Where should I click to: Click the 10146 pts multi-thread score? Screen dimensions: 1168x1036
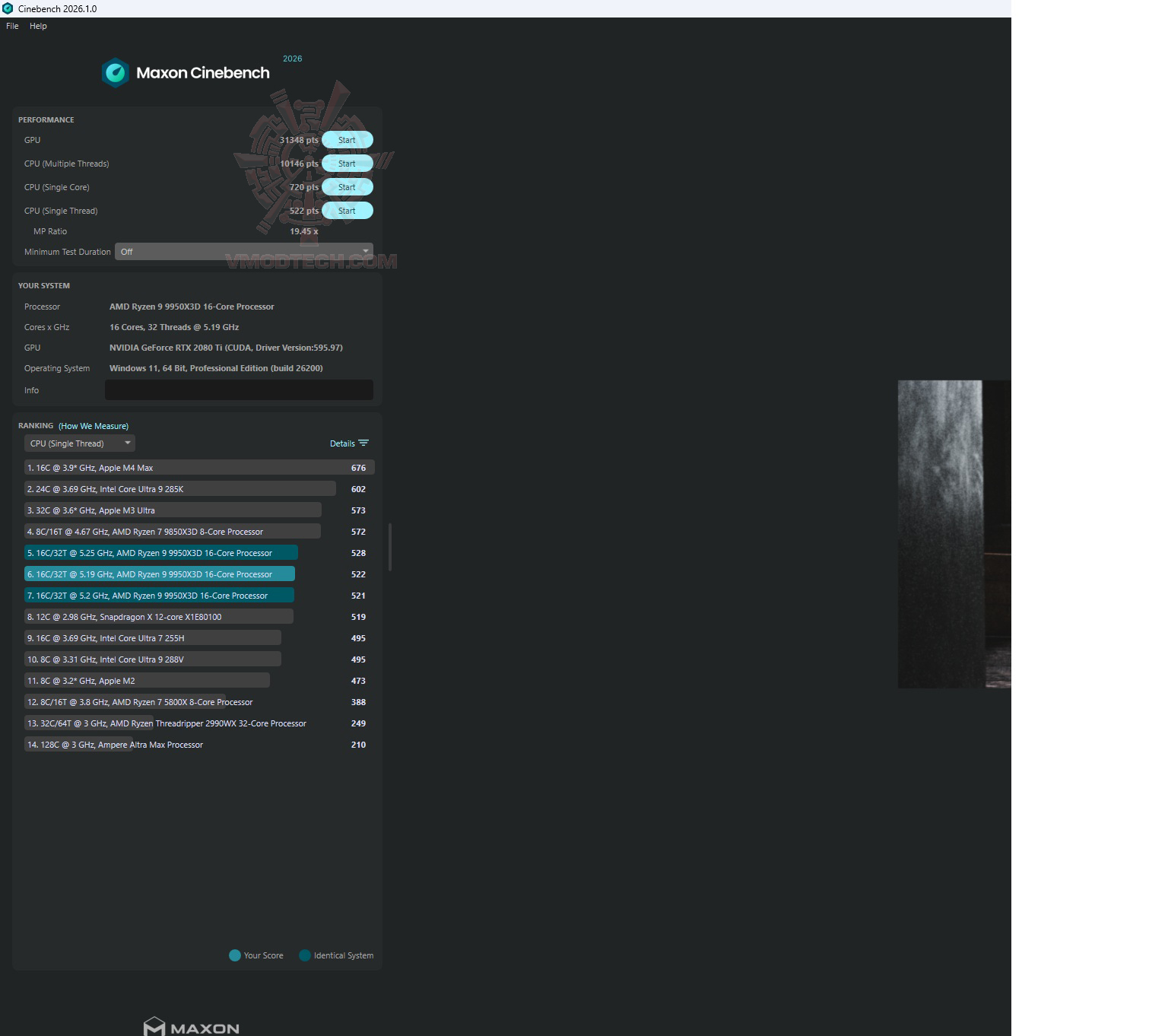pos(299,164)
